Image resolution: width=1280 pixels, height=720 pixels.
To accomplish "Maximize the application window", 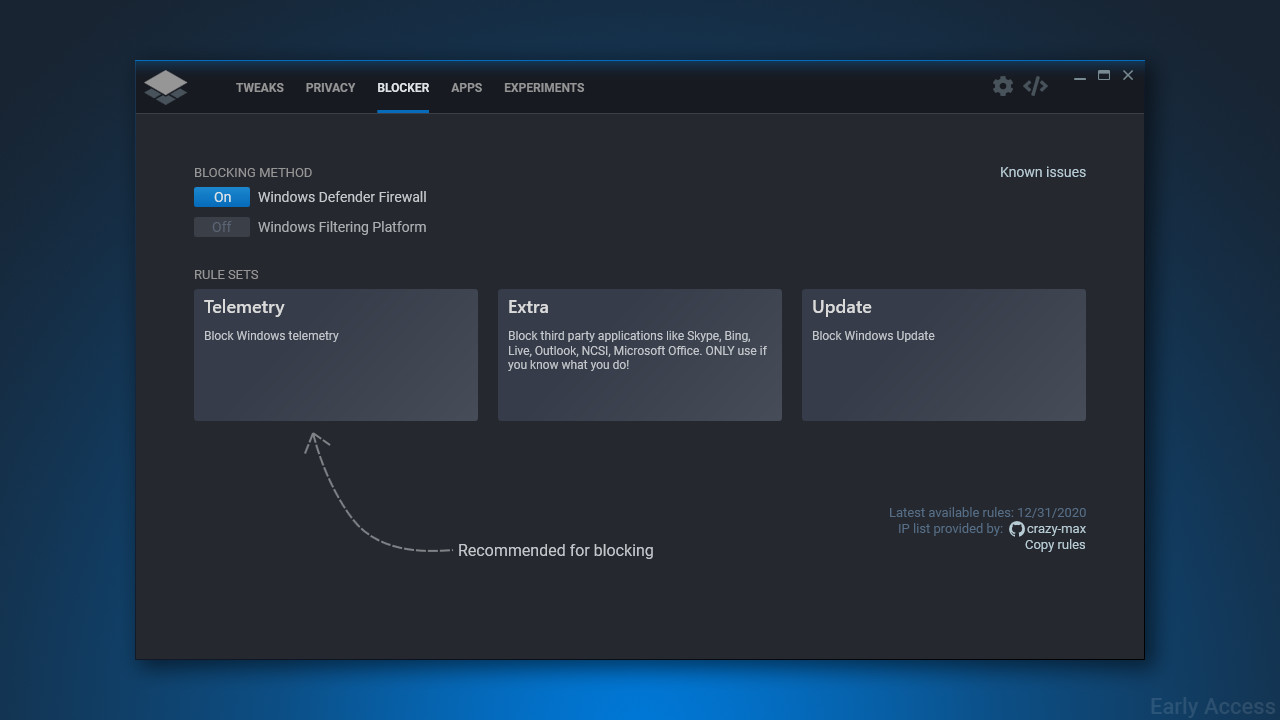I will tap(1104, 76).
